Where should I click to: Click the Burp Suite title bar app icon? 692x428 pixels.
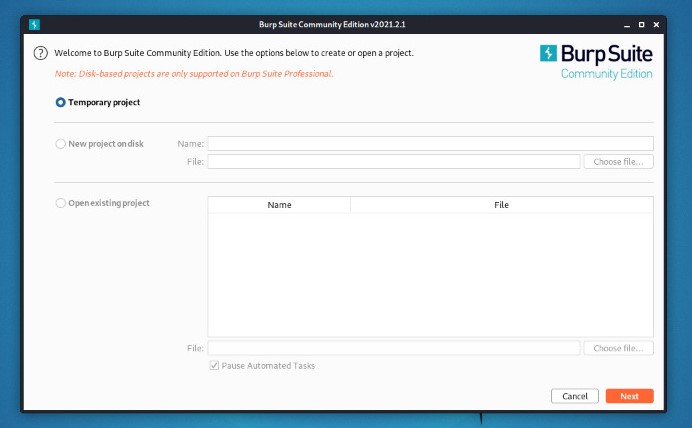coord(34,24)
